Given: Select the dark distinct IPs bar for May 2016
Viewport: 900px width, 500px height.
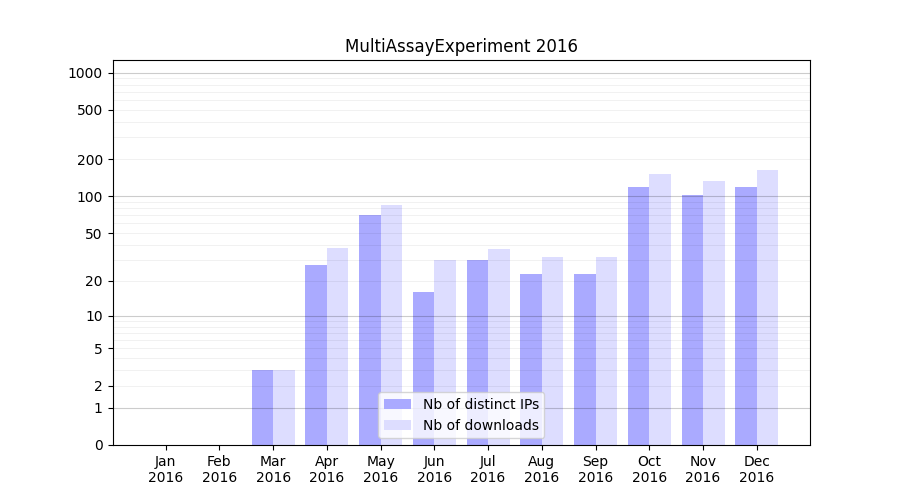Looking at the screenshot, I should 370,330.
